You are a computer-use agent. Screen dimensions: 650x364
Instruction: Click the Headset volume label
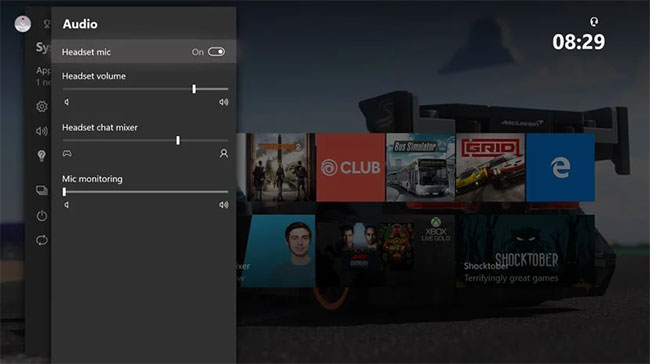pyautogui.click(x=94, y=76)
